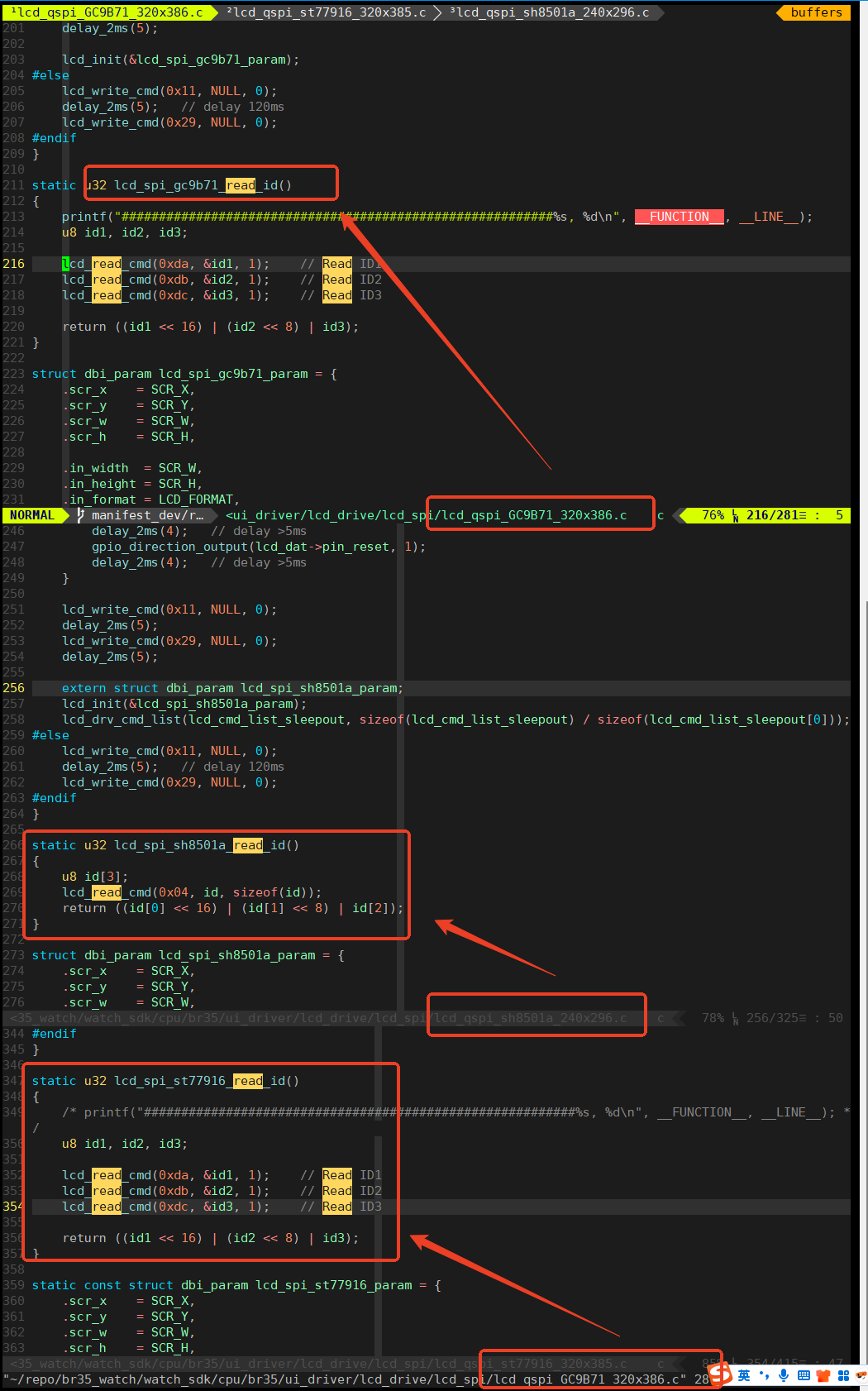
Task: Click lcd_read_cmd(0xdc line in the st77916 window
Action: click(x=166, y=1207)
